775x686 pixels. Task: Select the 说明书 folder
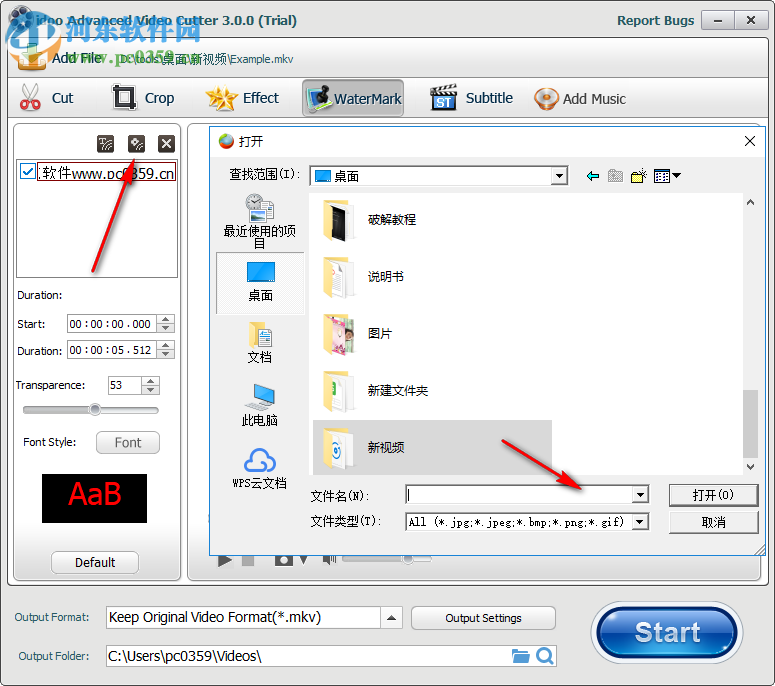coord(364,276)
